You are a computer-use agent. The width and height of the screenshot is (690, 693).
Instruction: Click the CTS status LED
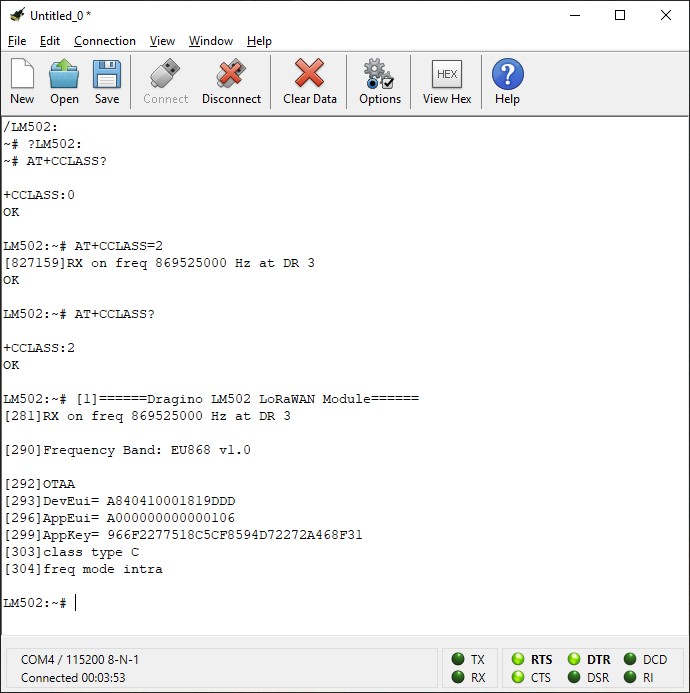518,677
